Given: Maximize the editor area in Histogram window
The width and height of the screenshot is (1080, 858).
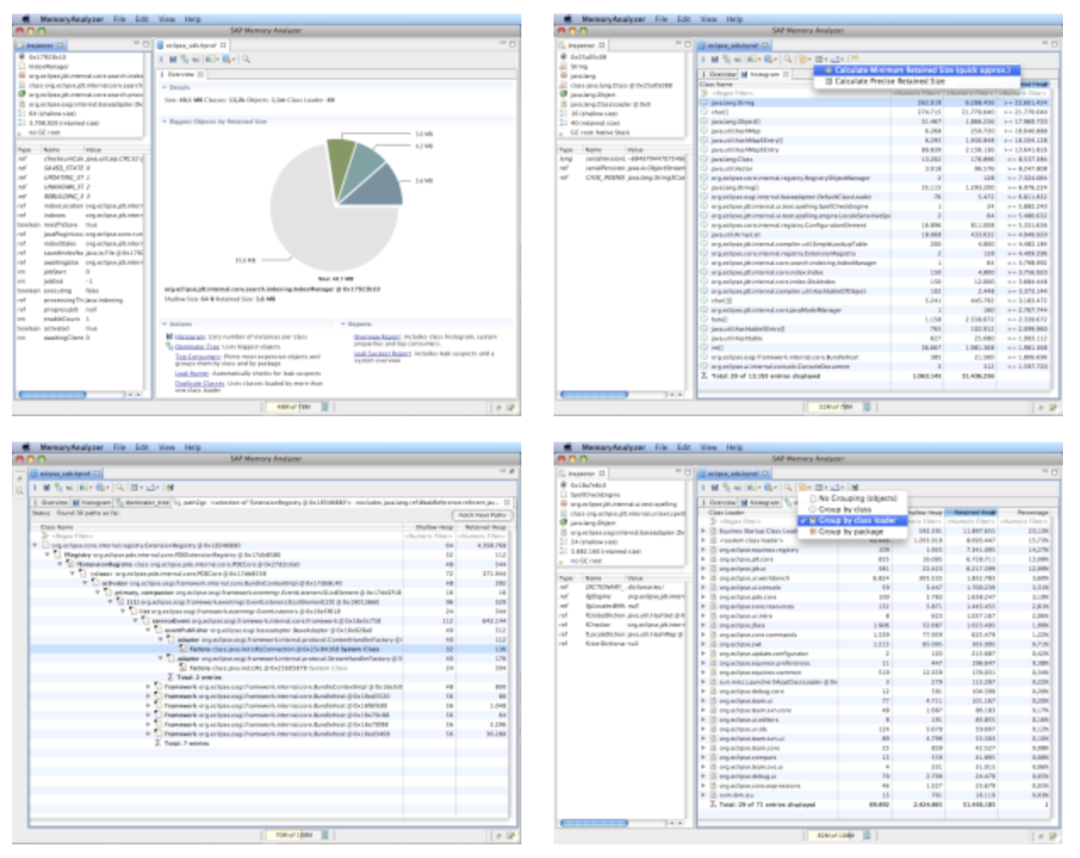Looking at the screenshot, I should point(1054,44).
